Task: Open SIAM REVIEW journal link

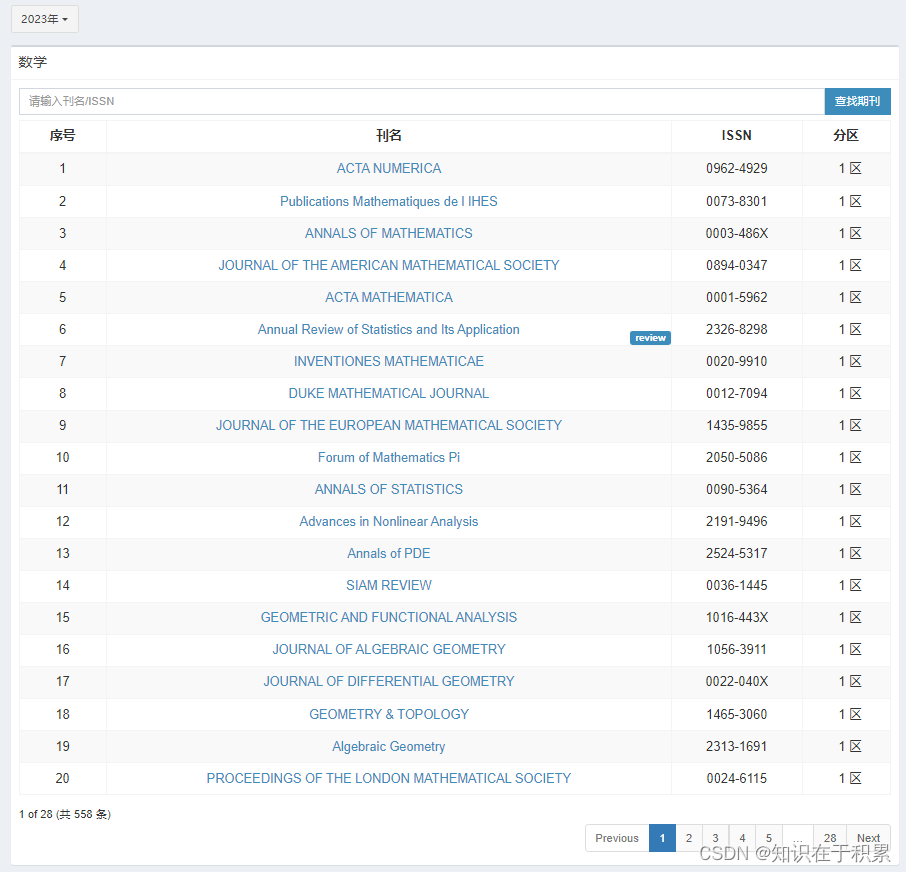Action: [x=389, y=585]
